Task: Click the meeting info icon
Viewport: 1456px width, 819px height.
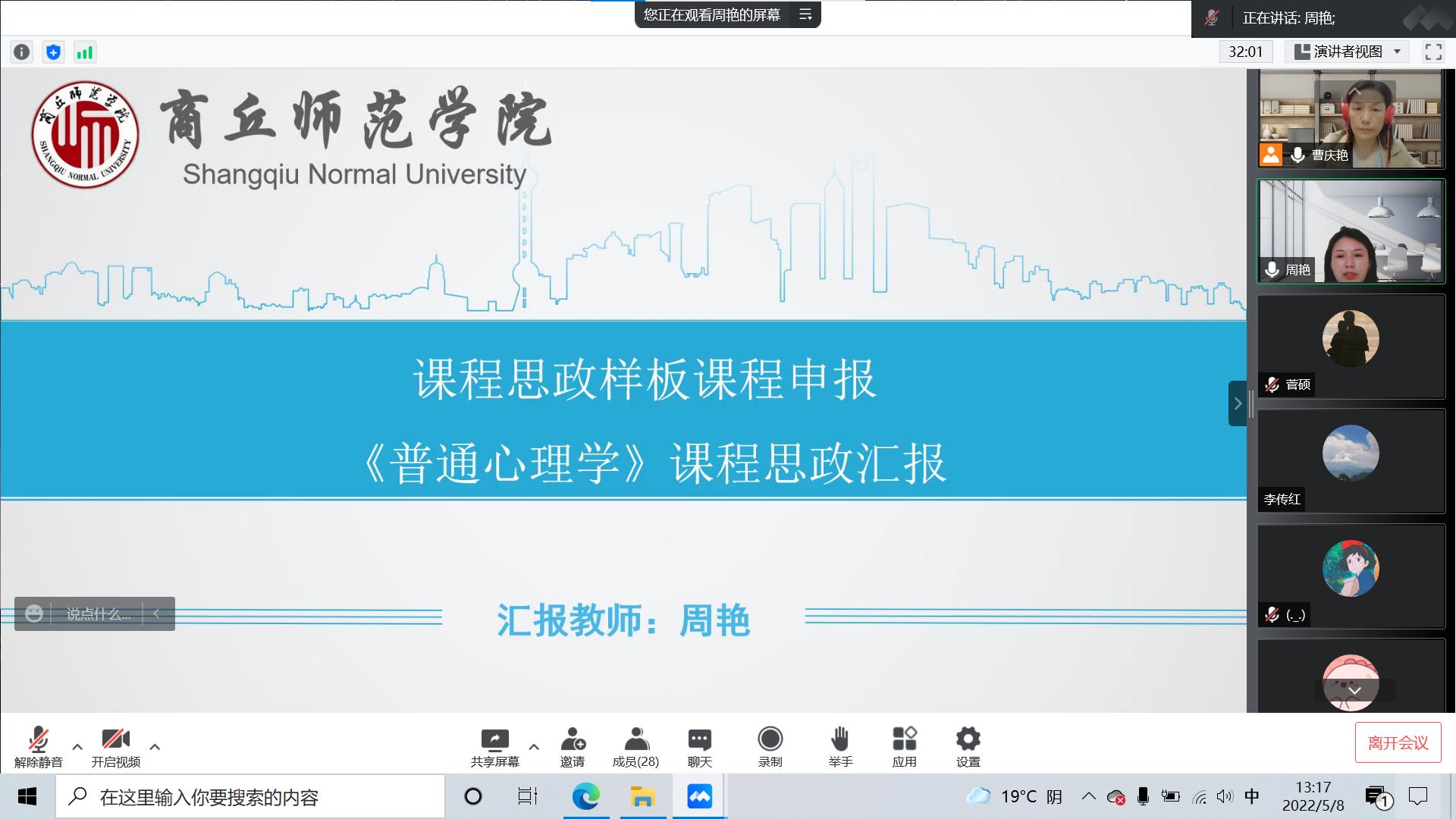Action: [x=22, y=52]
